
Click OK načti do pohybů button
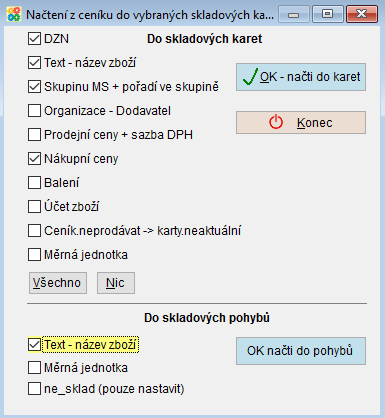click(x=301, y=351)
